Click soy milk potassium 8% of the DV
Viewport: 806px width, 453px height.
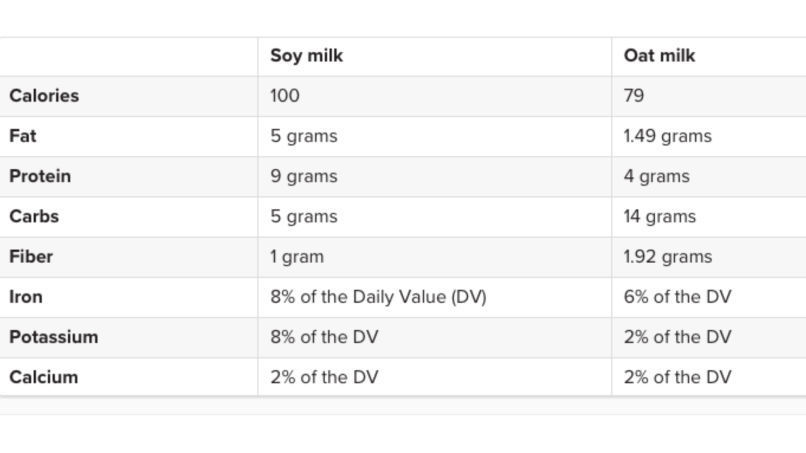[324, 337]
